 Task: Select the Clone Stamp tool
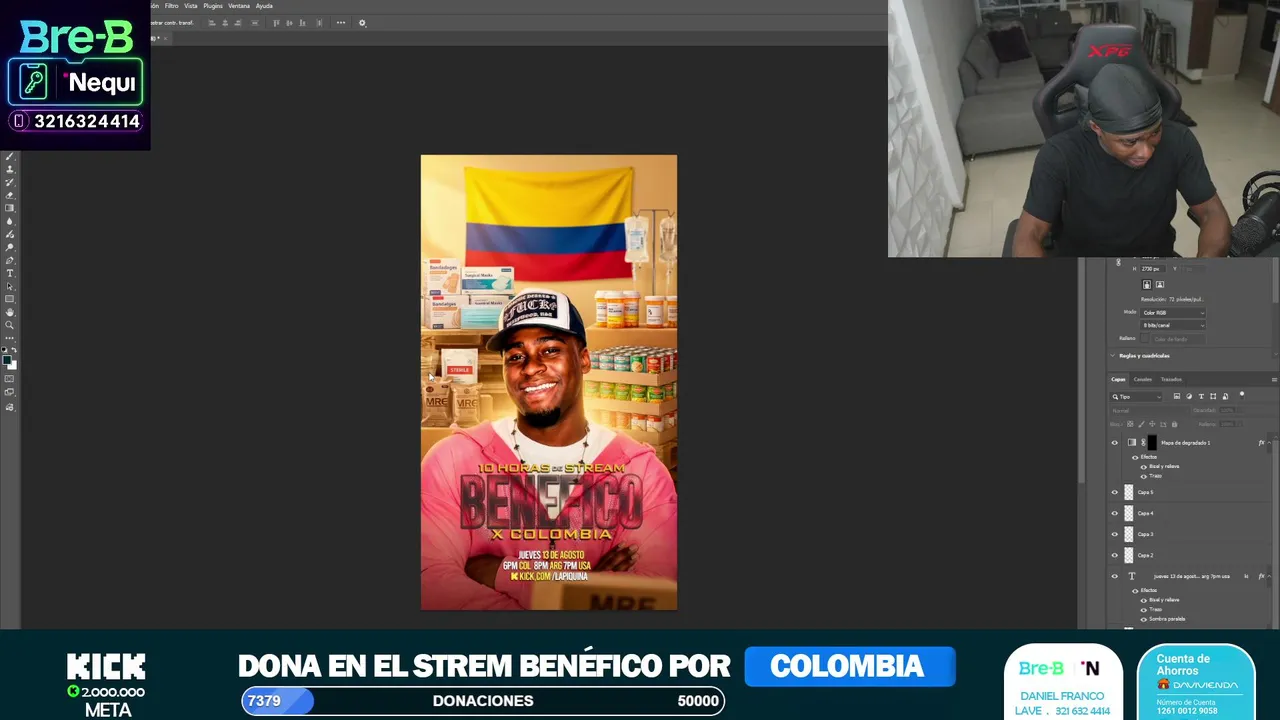[10, 170]
